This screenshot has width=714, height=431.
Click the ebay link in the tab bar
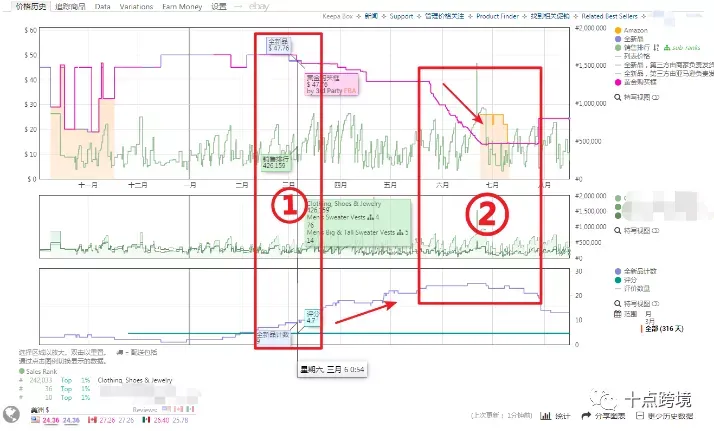[x=259, y=6]
